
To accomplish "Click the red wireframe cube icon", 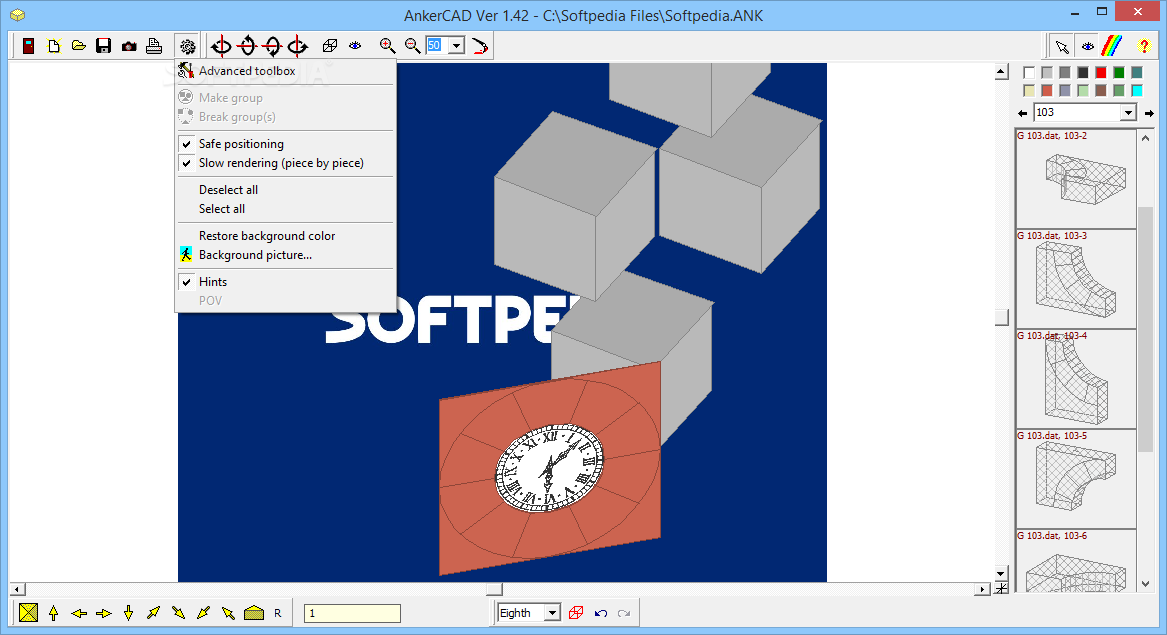I will [576, 613].
